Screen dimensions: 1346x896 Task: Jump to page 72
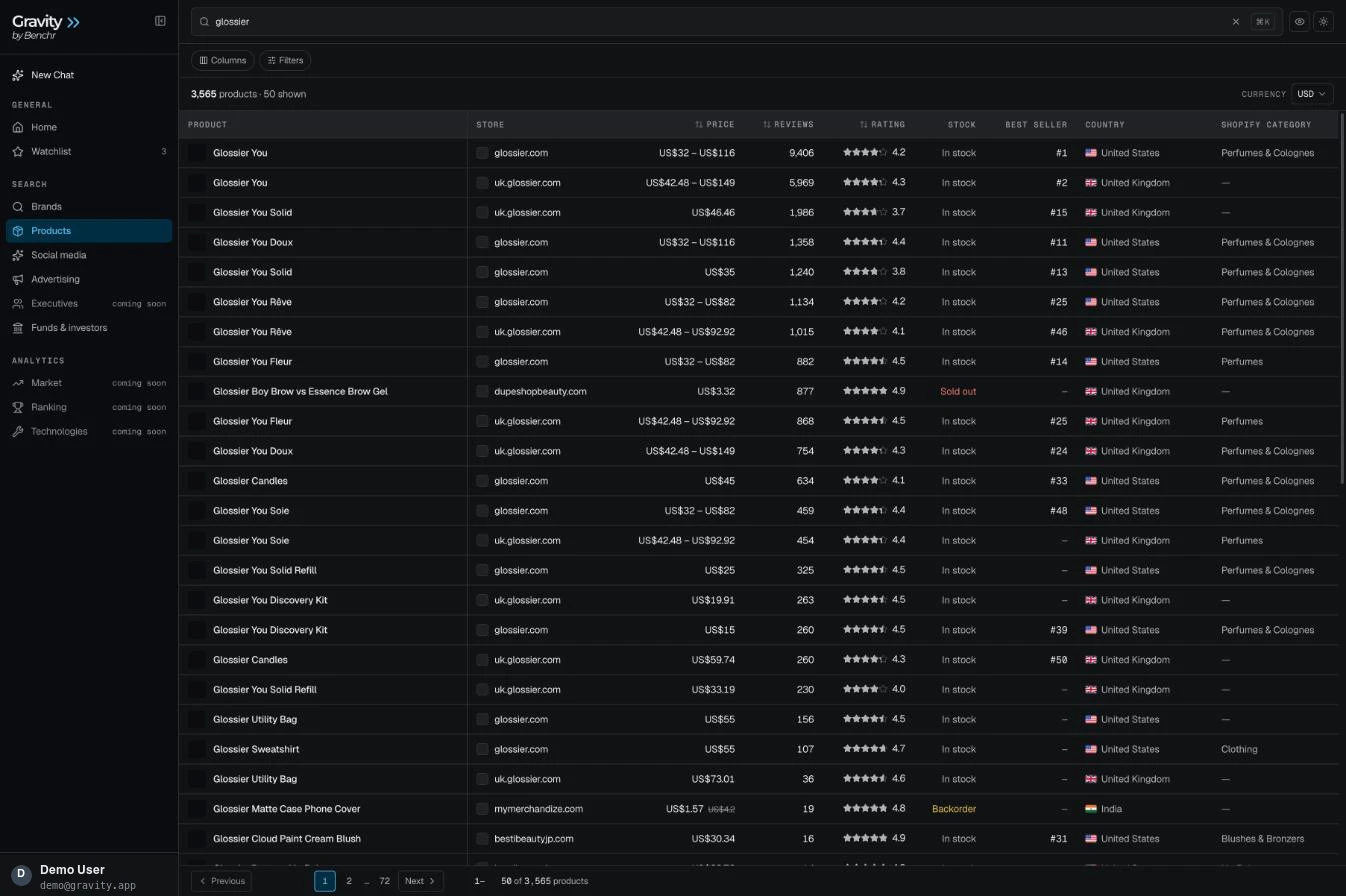385,881
